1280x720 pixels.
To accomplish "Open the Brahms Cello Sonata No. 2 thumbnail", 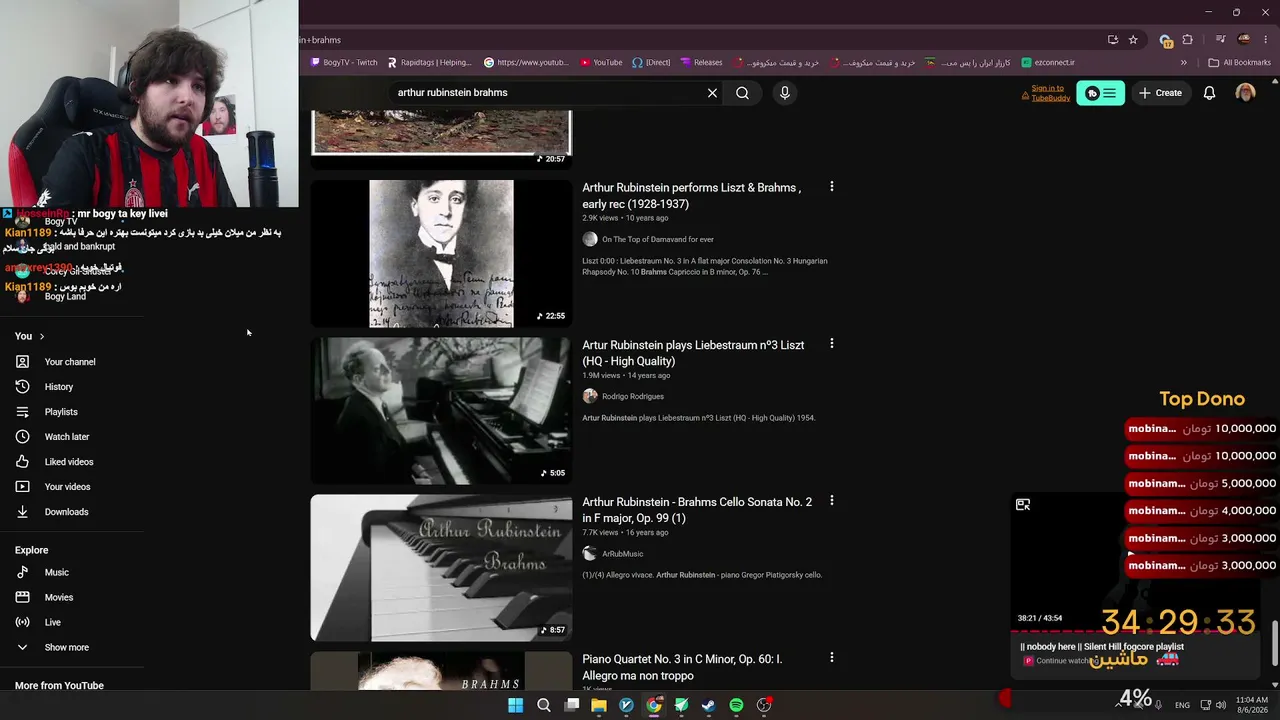I will [441, 568].
